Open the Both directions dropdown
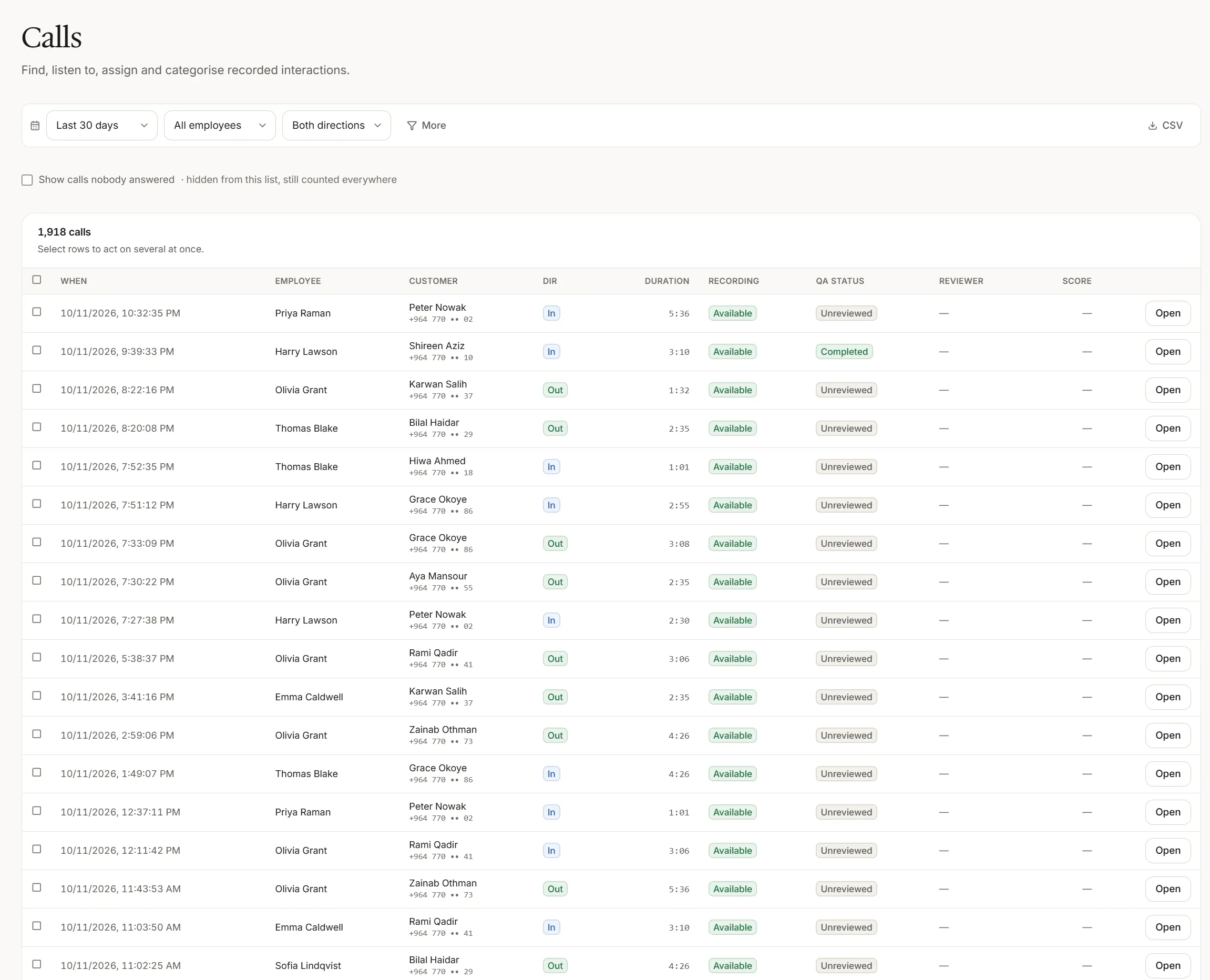This screenshot has width=1210, height=980. [x=336, y=125]
